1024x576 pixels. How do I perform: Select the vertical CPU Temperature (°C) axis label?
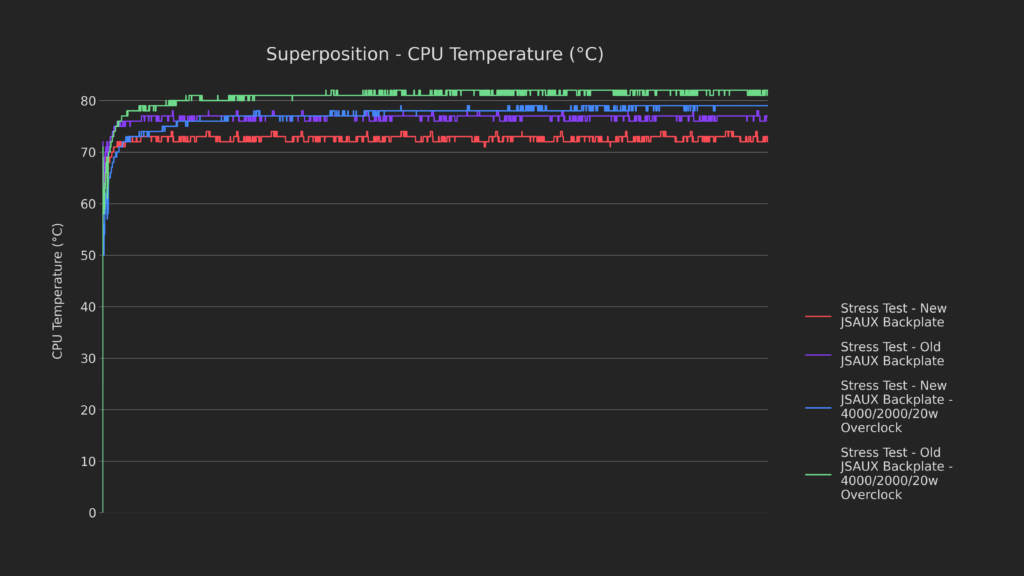tap(58, 291)
